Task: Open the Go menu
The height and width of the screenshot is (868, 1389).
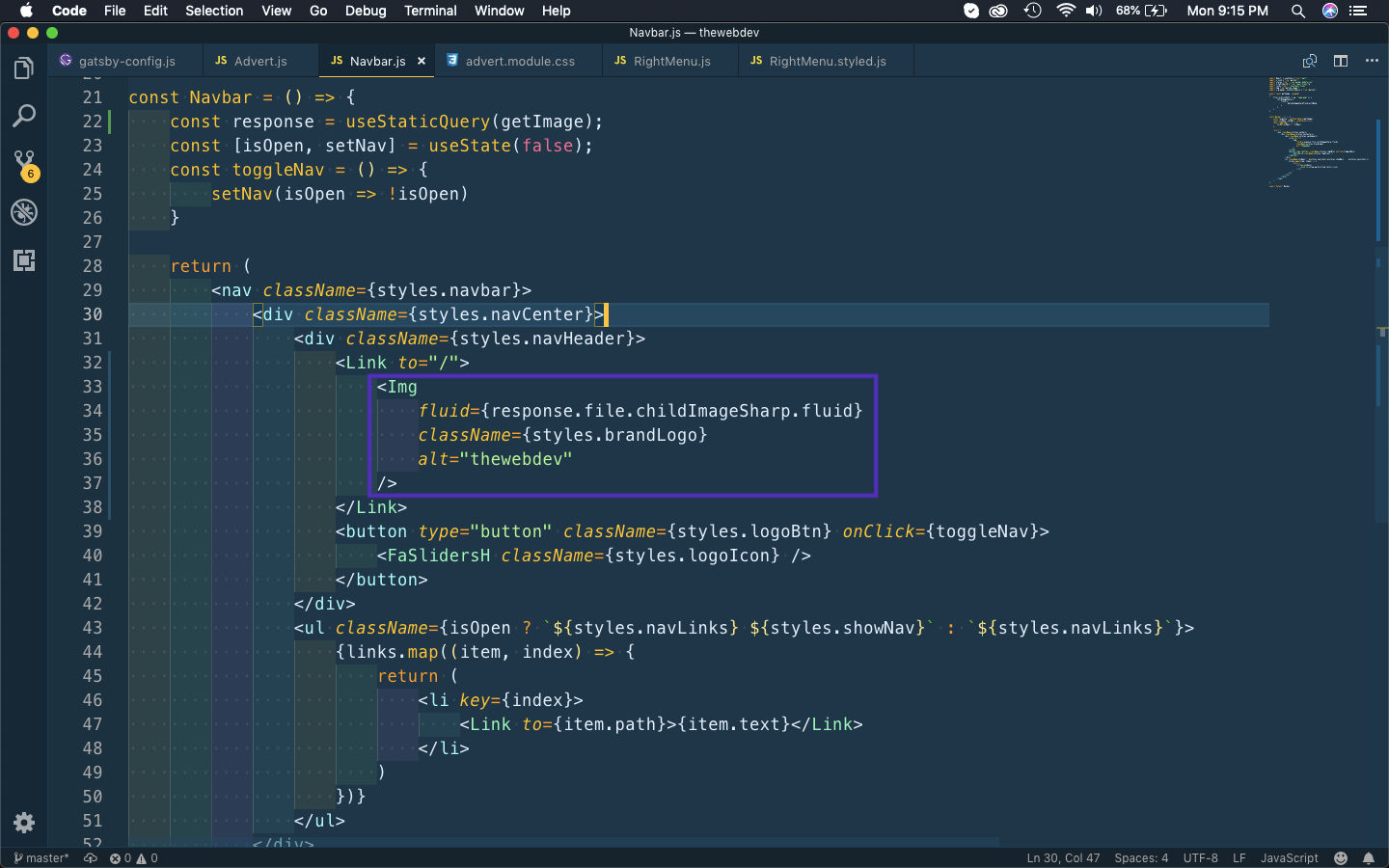Action: click(x=318, y=11)
